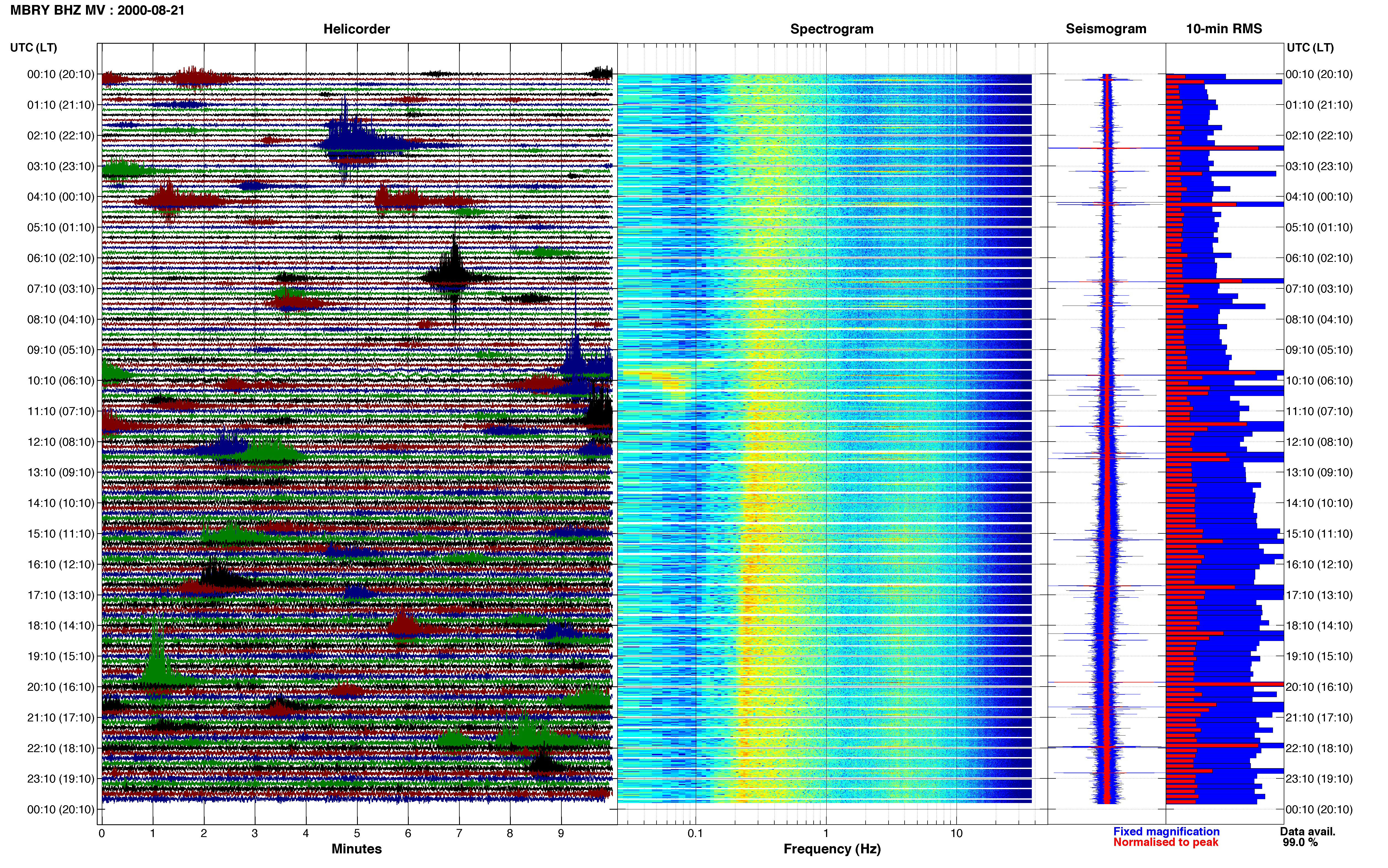The height and width of the screenshot is (868, 1388).
Task: Select the 'Minutes' axis label
Action: pos(356,848)
